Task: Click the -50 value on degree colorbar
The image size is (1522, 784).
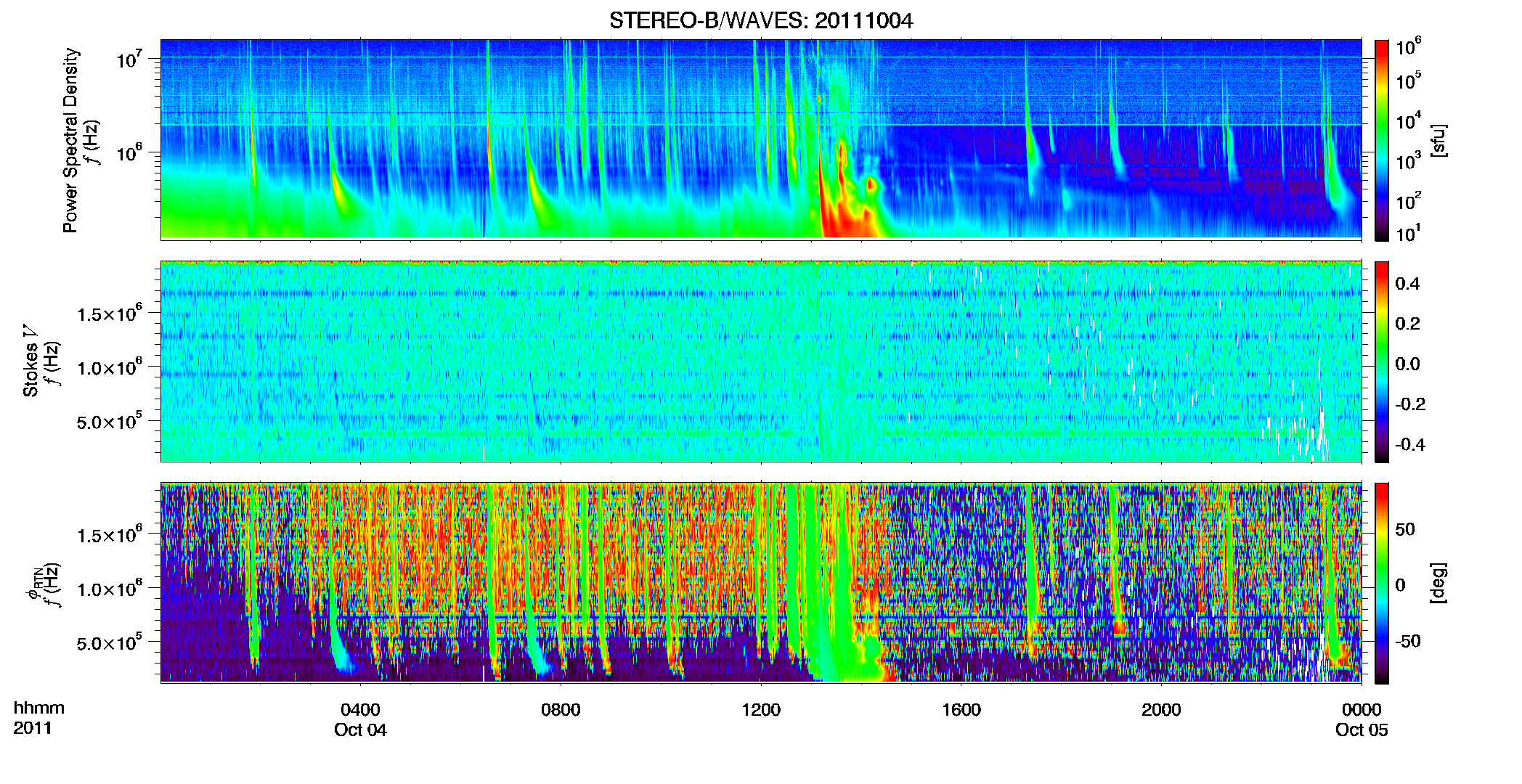Action: tap(1408, 642)
